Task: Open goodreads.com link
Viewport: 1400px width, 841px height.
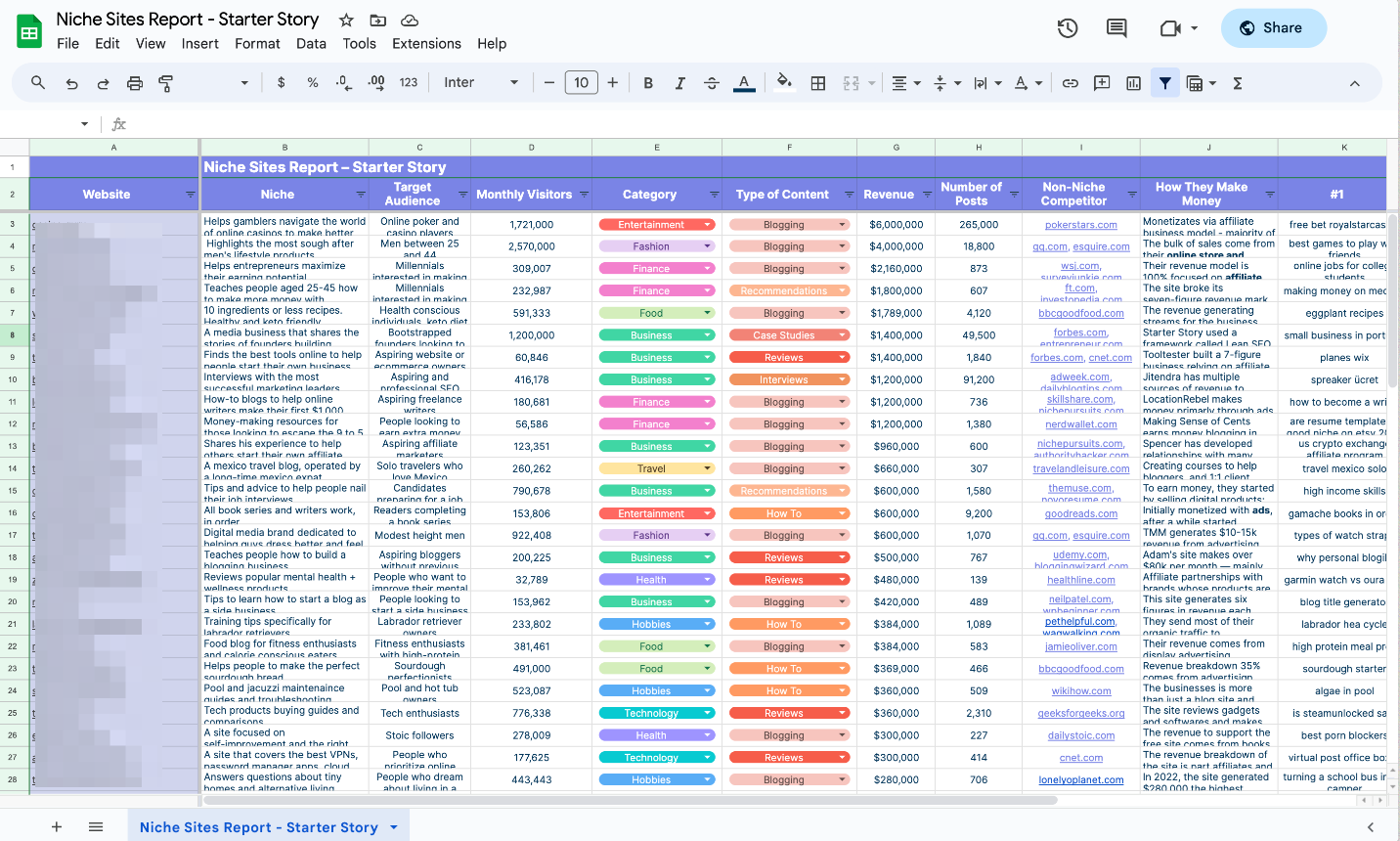Action: 1080,514
